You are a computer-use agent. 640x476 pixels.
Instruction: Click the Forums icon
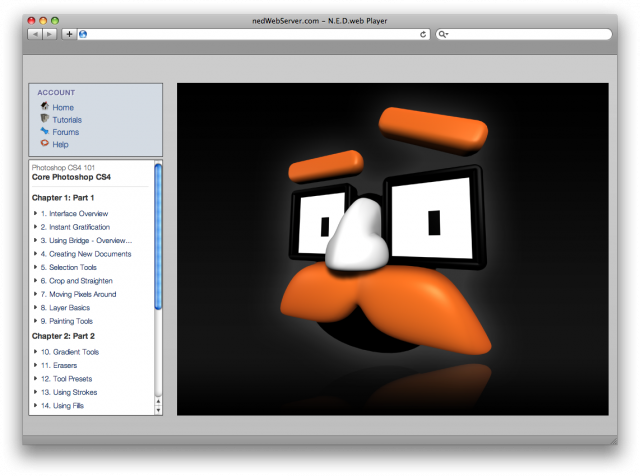click(44, 131)
